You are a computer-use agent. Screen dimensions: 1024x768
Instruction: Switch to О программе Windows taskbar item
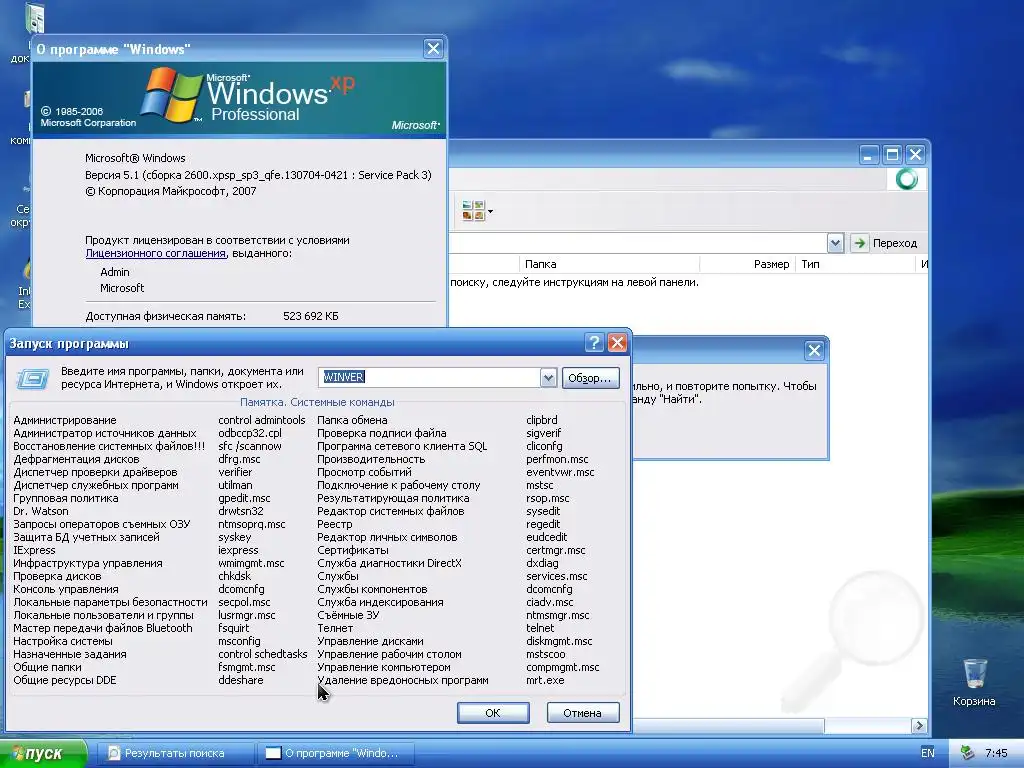336,753
